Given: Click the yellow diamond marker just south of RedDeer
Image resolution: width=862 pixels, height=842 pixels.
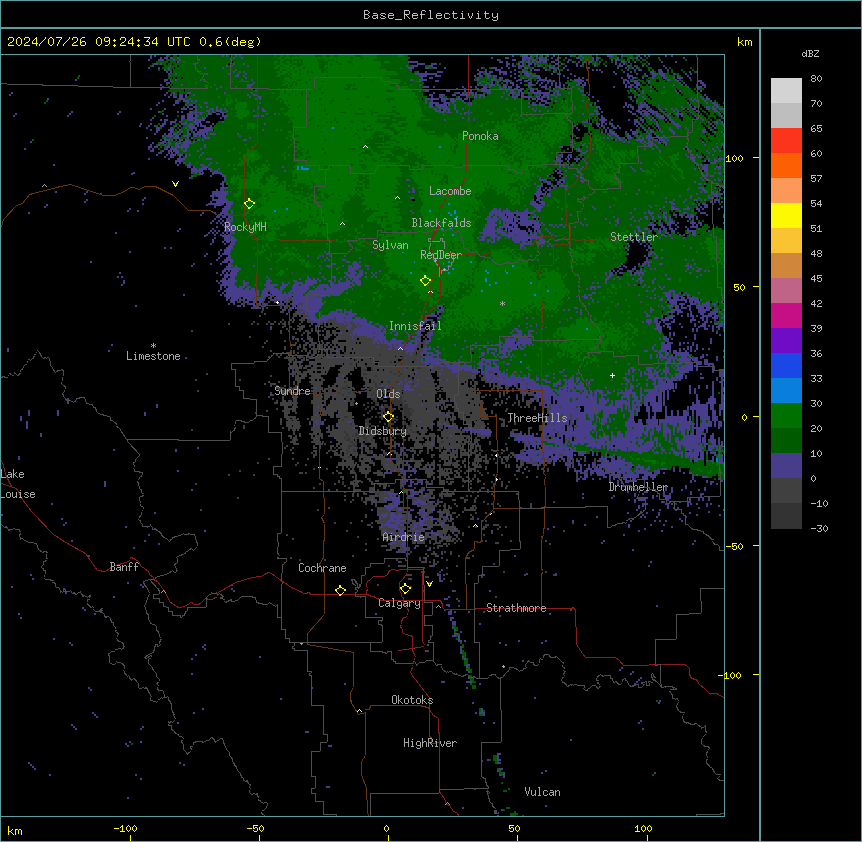Looking at the screenshot, I should pos(425,281).
